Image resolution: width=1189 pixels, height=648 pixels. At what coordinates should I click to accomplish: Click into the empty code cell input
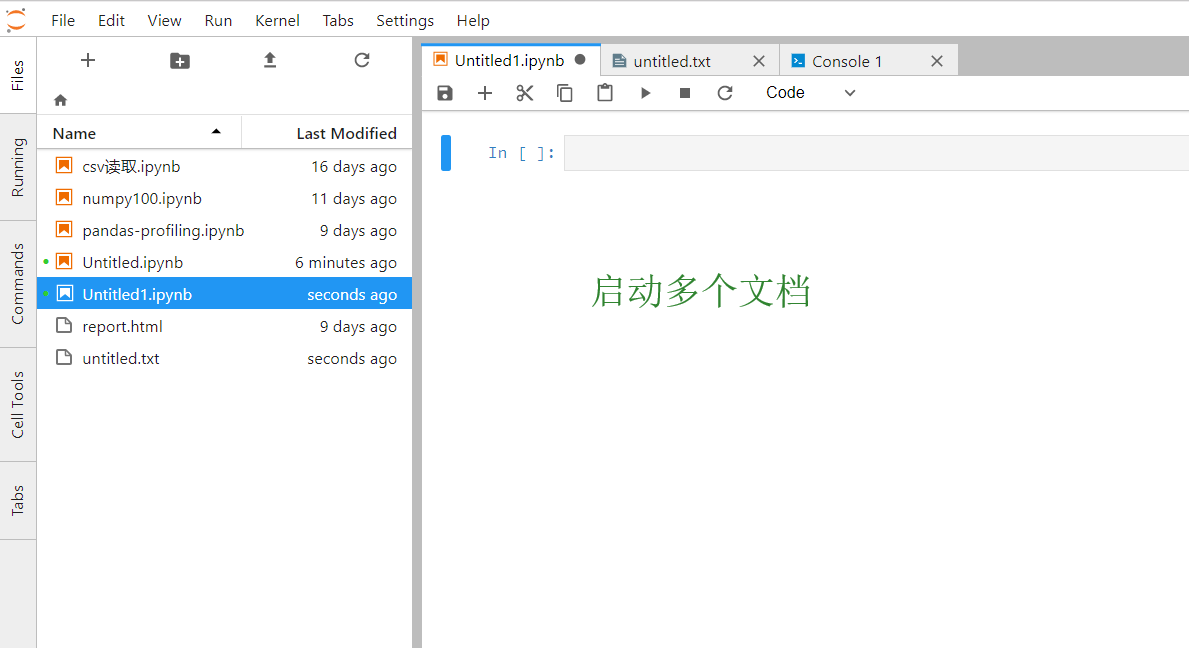point(877,153)
